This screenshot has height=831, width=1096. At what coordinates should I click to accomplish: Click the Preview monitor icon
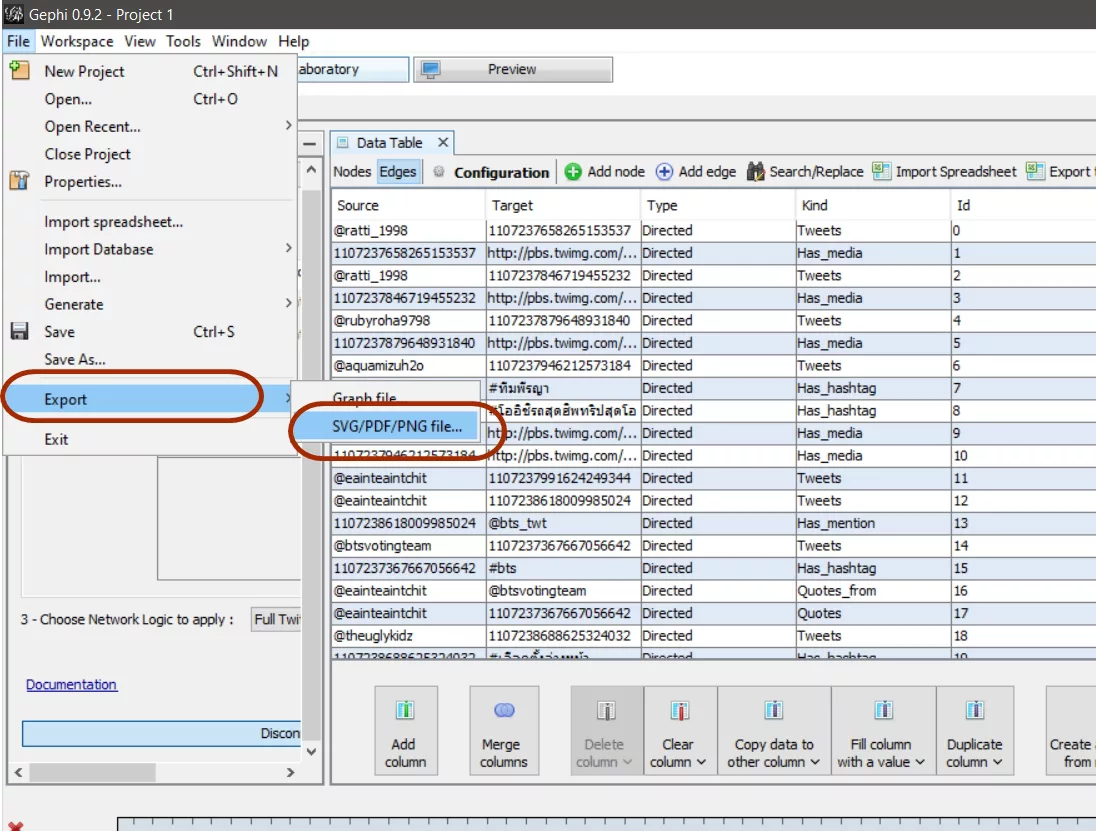click(431, 69)
